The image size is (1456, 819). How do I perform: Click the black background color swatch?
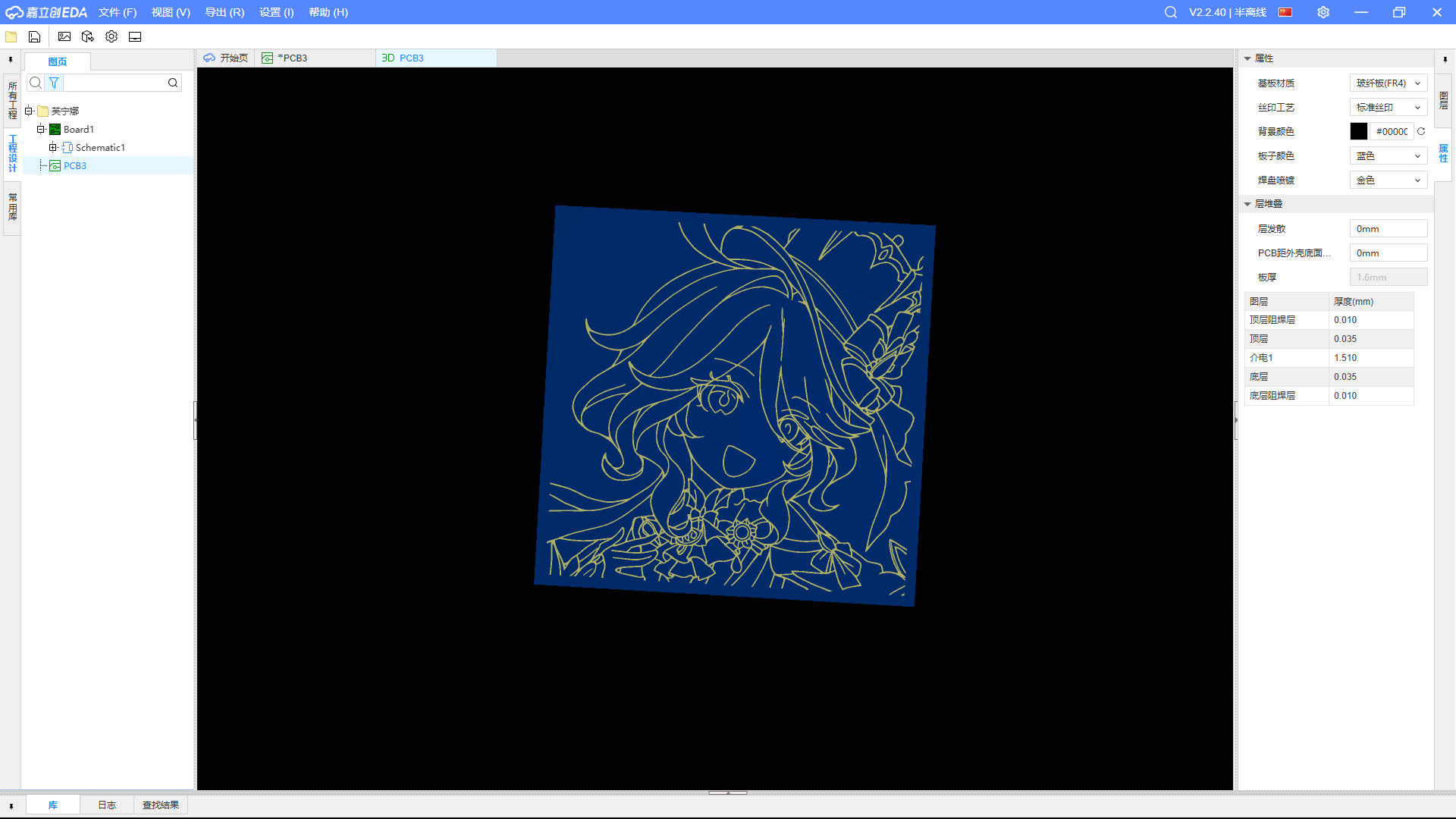point(1358,131)
